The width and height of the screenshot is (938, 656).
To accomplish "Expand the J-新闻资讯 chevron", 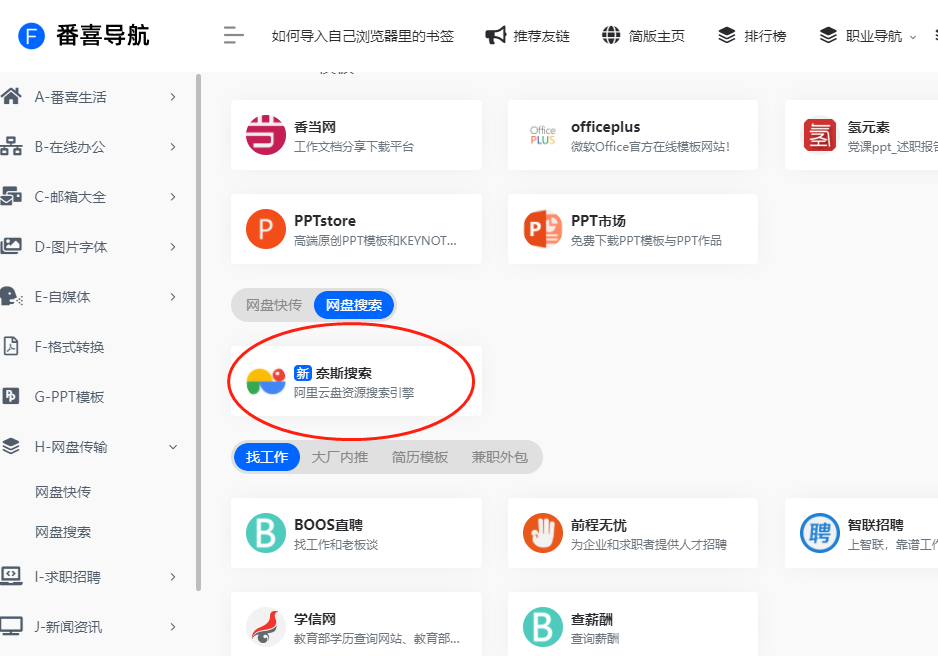I will pos(173,627).
